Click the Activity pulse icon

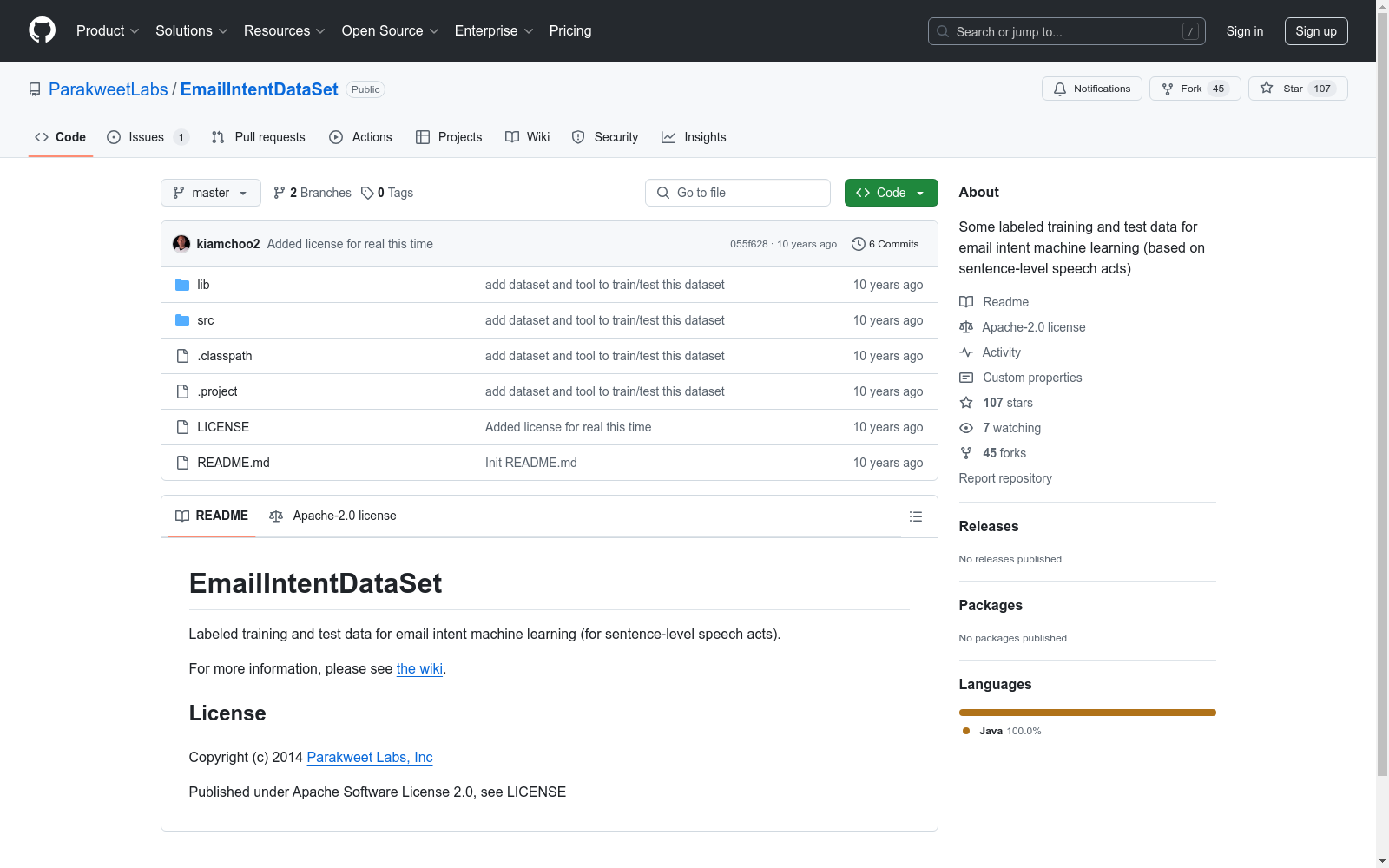[x=966, y=352]
